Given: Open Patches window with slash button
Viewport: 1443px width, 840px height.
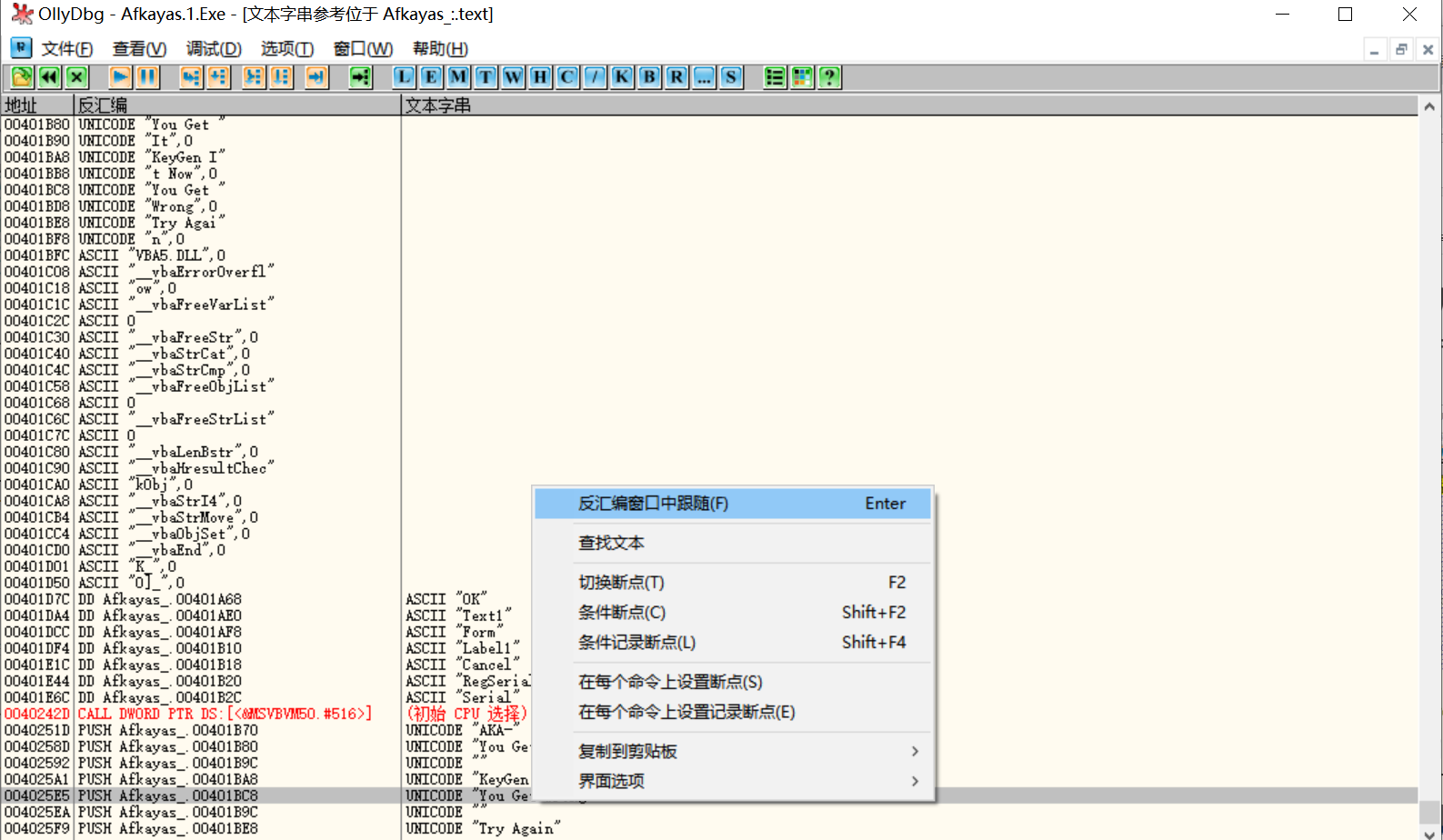Looking at the screenshot, I should pyautogui.click(x=595, y=77).
